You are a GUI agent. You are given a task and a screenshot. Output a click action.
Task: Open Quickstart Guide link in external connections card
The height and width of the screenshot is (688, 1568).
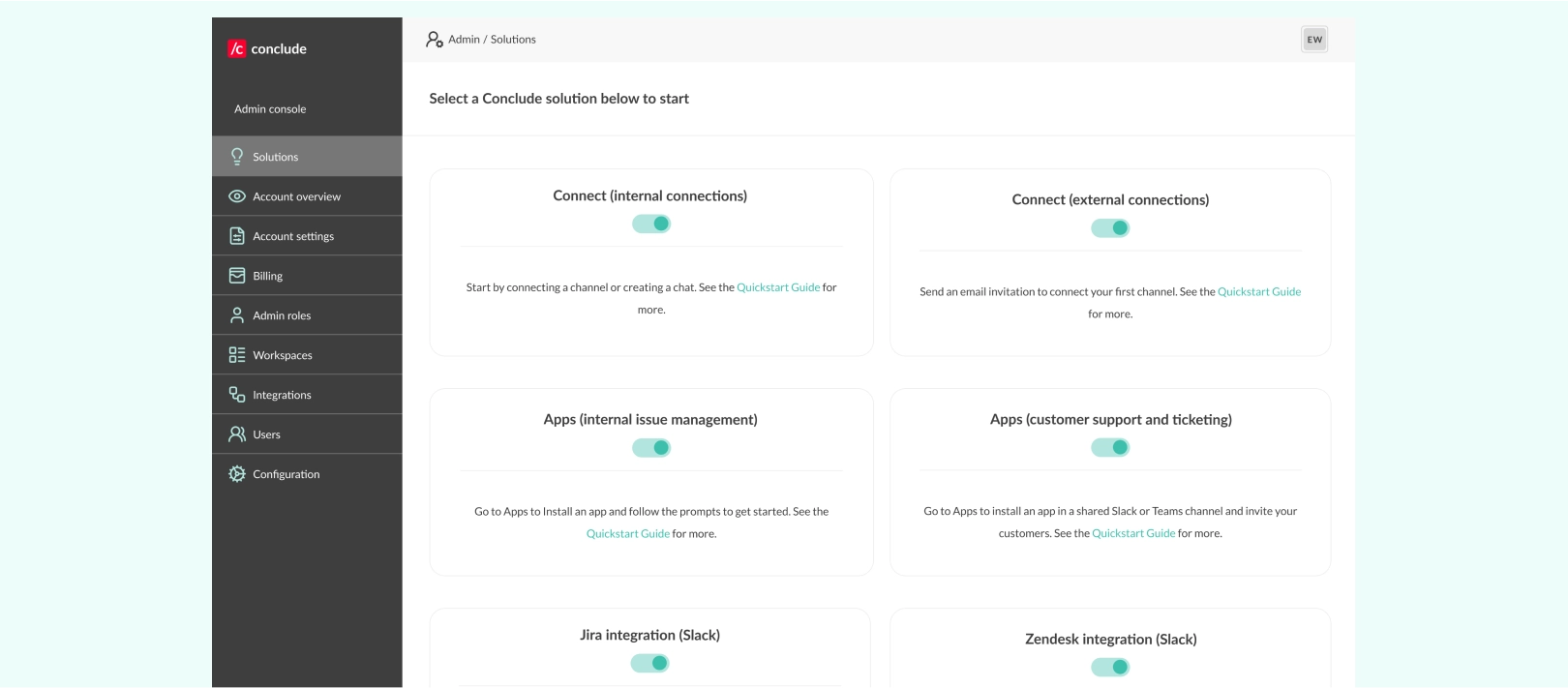1258,291
